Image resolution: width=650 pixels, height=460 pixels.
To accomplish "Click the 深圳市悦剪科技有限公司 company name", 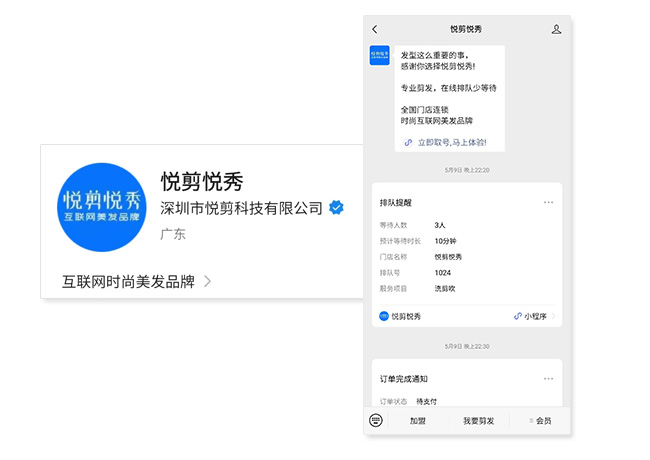I will [x=241, y=208].
